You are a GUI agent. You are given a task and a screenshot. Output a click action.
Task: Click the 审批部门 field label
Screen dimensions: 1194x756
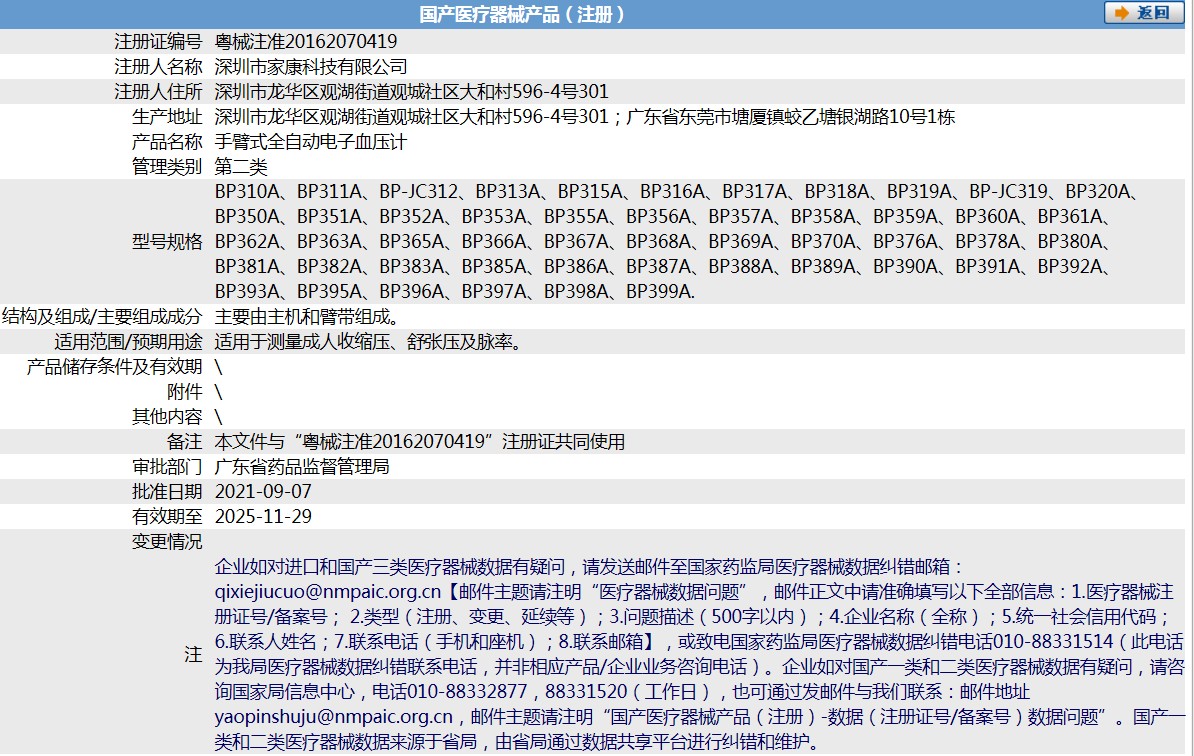click(x=167, y=467)
